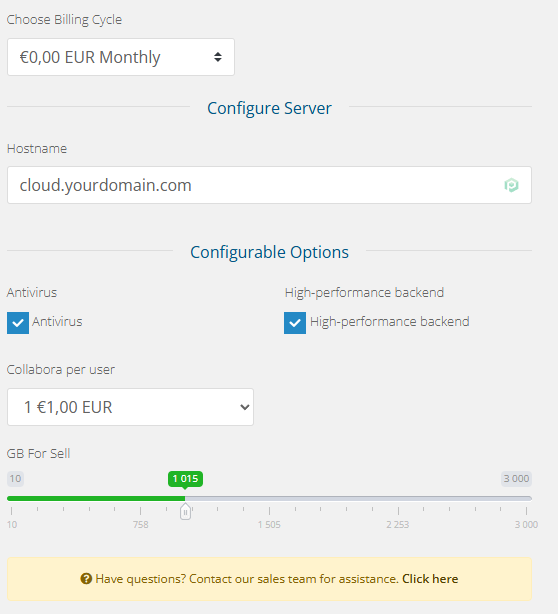Click the green password manager icon in Hostname field
Image resolution: width=558 pixels, height=614 pixels.
(511, 185)
